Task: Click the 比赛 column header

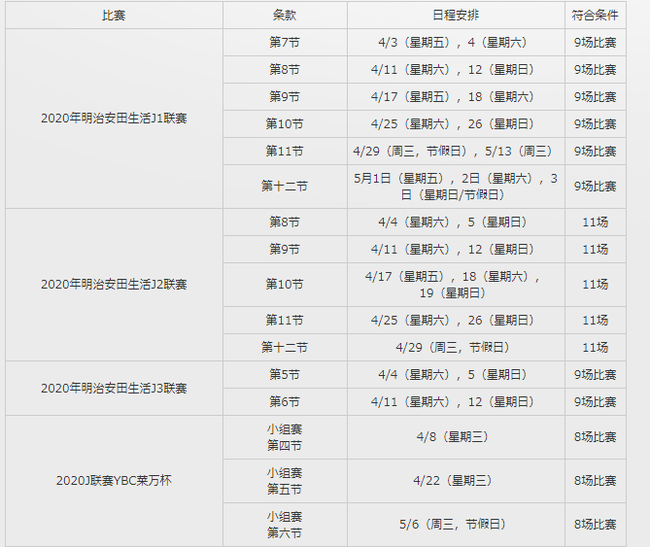Action: pos(114,15)
